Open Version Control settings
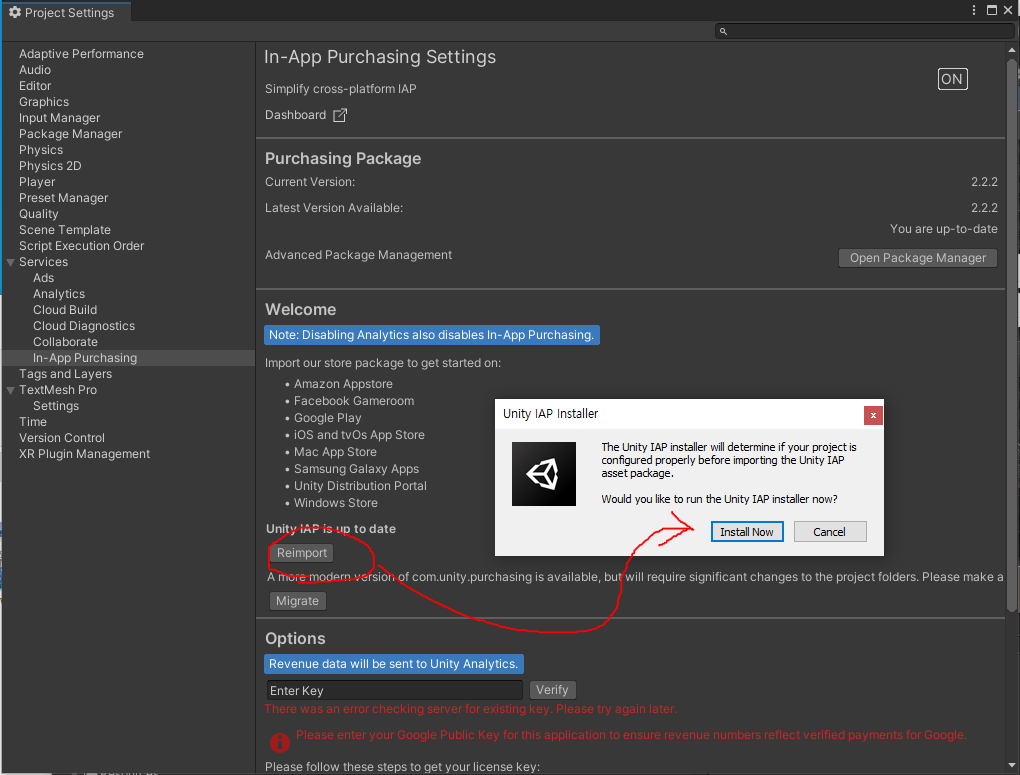 tap(62, 438)
